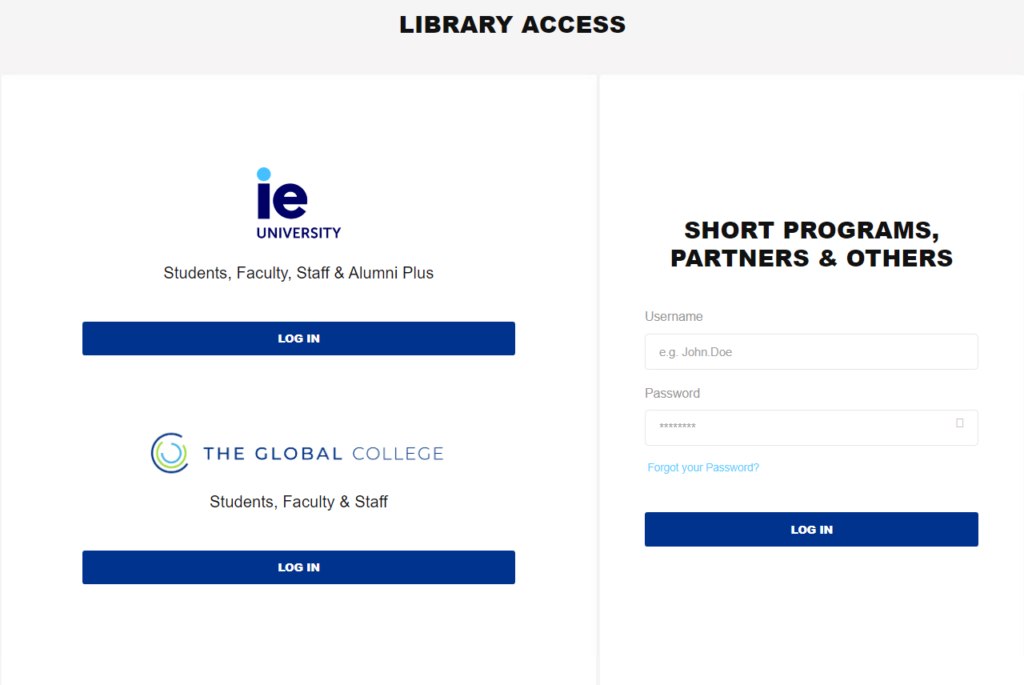Click the LIBRARY ACCESS page heading

[x=513, y=25]
